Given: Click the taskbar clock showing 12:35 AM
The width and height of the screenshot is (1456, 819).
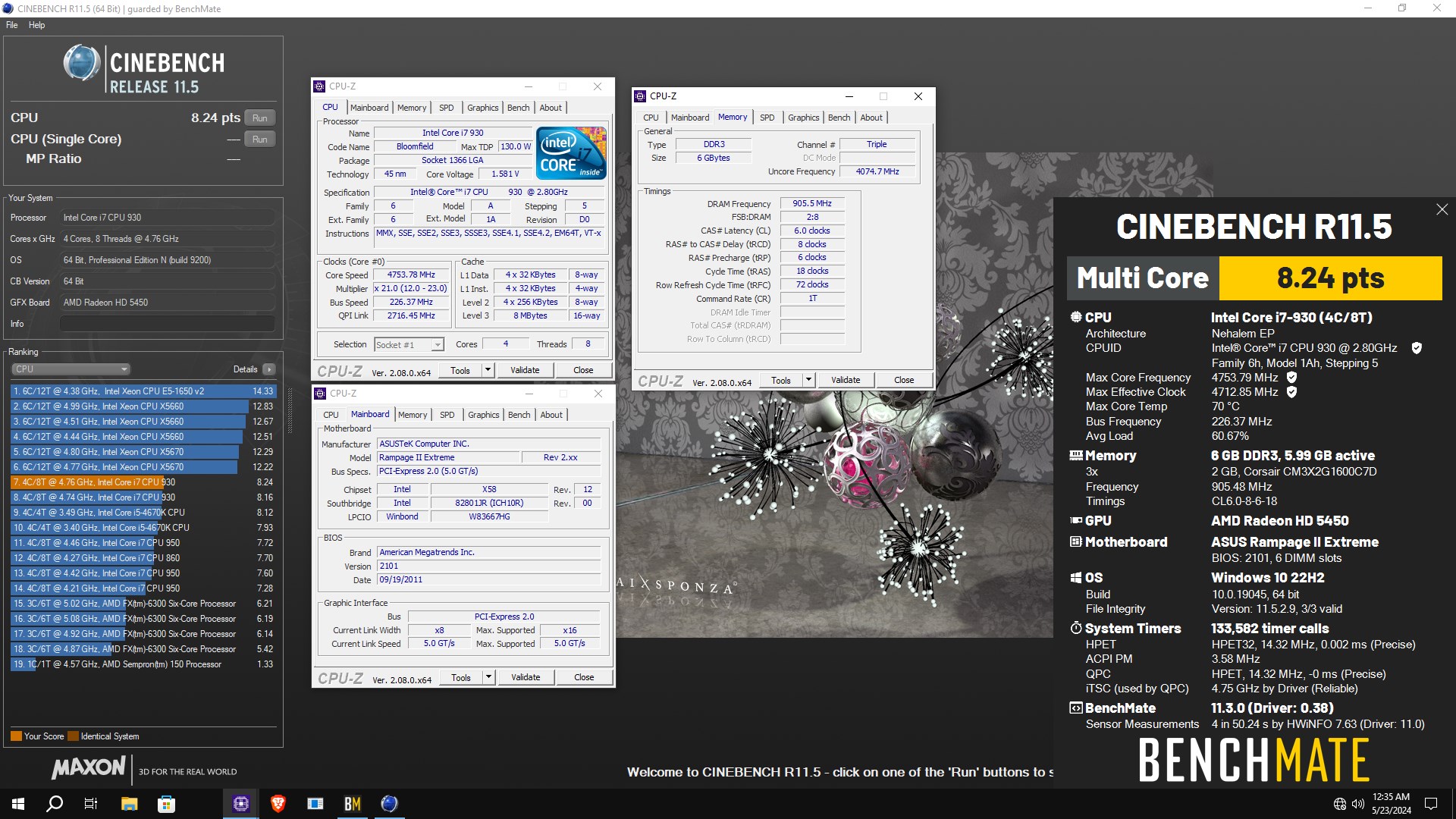Looking at the screenshot, I should click(x=1391, y=804).
